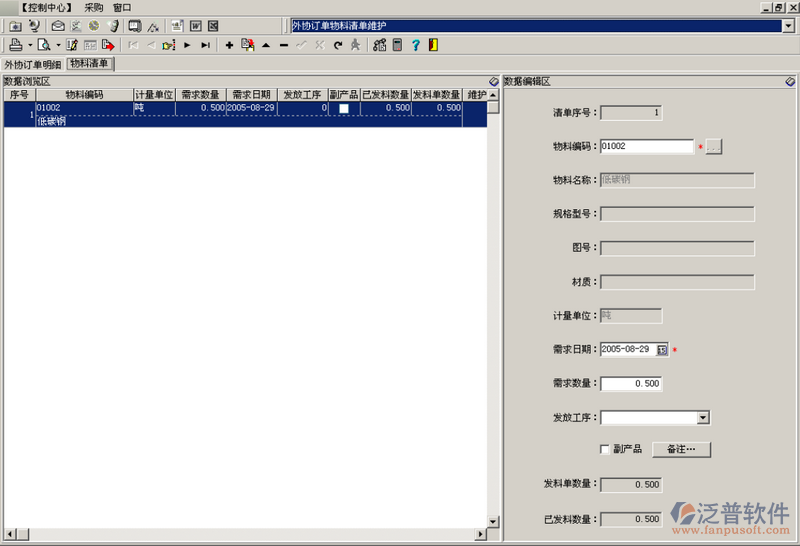Click the plus icon to add record
This screenshot has height=546, width=800.
tap(229, 45)
